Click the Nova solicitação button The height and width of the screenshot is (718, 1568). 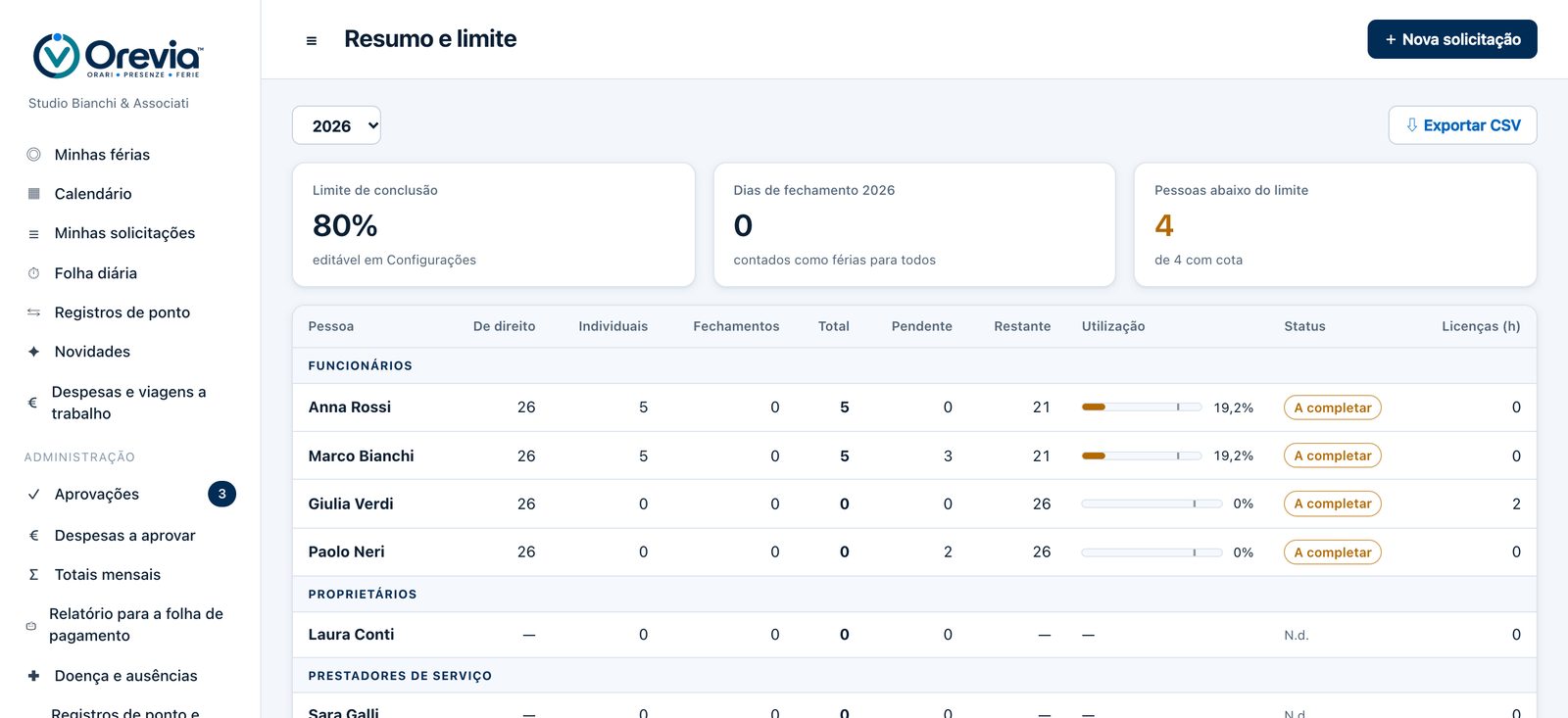coord(1452,39)
